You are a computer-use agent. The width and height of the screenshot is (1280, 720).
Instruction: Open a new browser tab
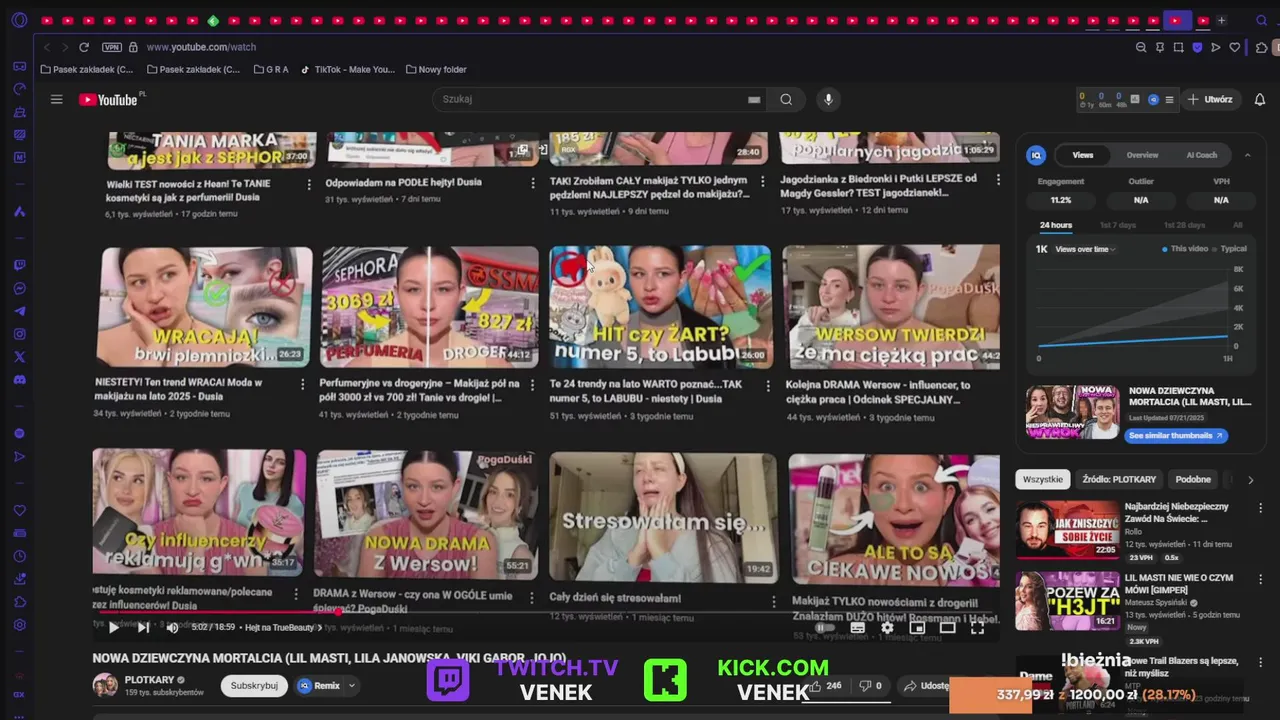tap(1221, 20)
